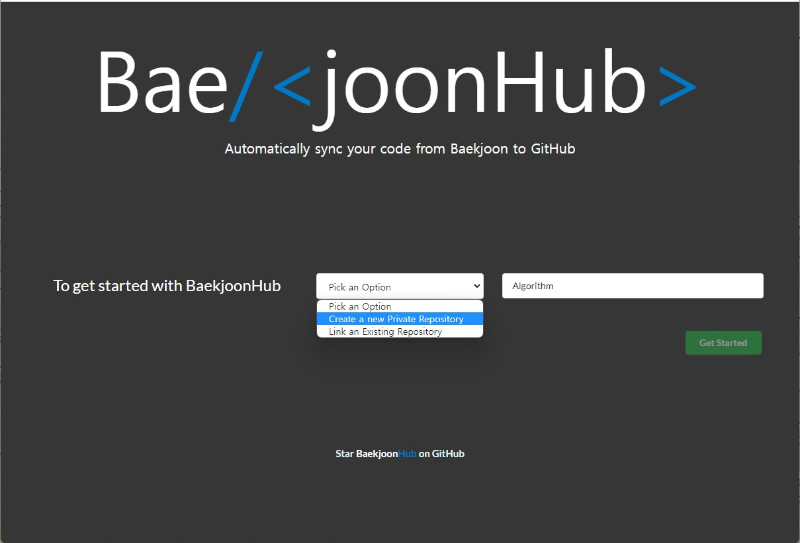Click 'Automatically sync your code' subtitle text
This screenshot has width=800, height=543.
click(400, 149)
